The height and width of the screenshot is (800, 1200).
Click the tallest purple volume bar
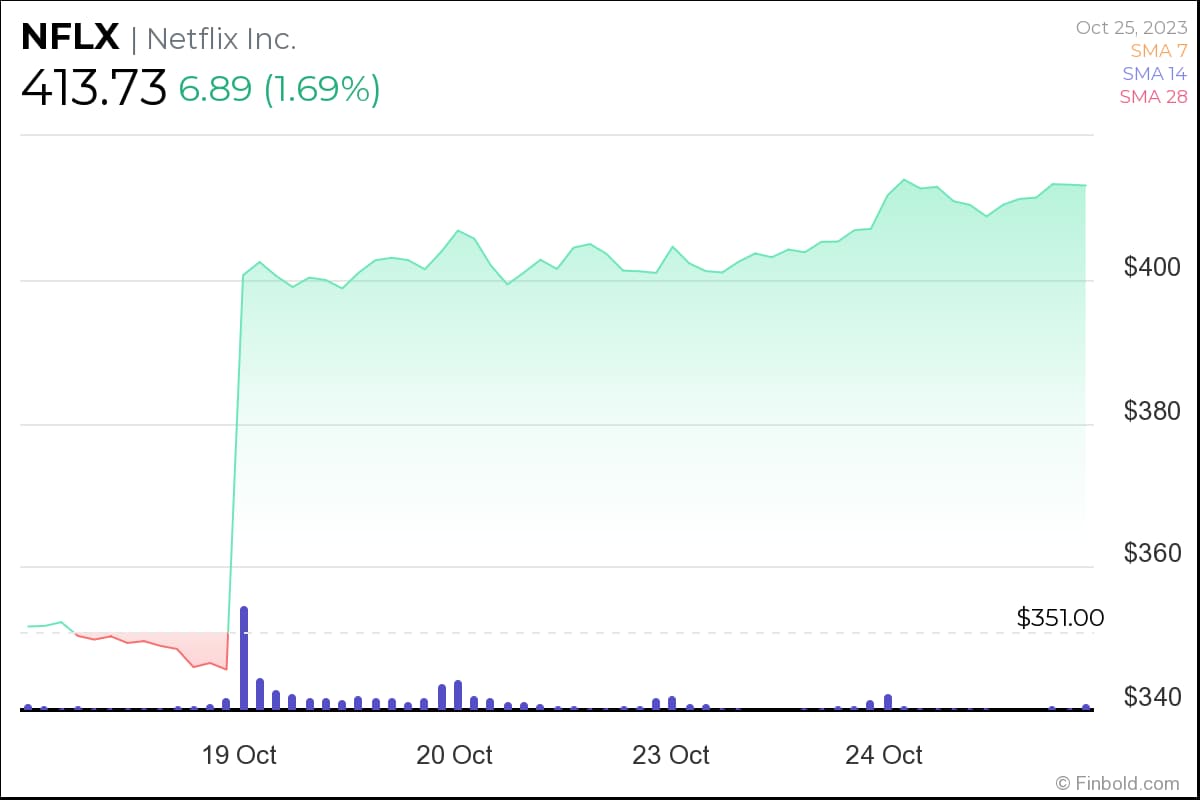pos(244,657)
